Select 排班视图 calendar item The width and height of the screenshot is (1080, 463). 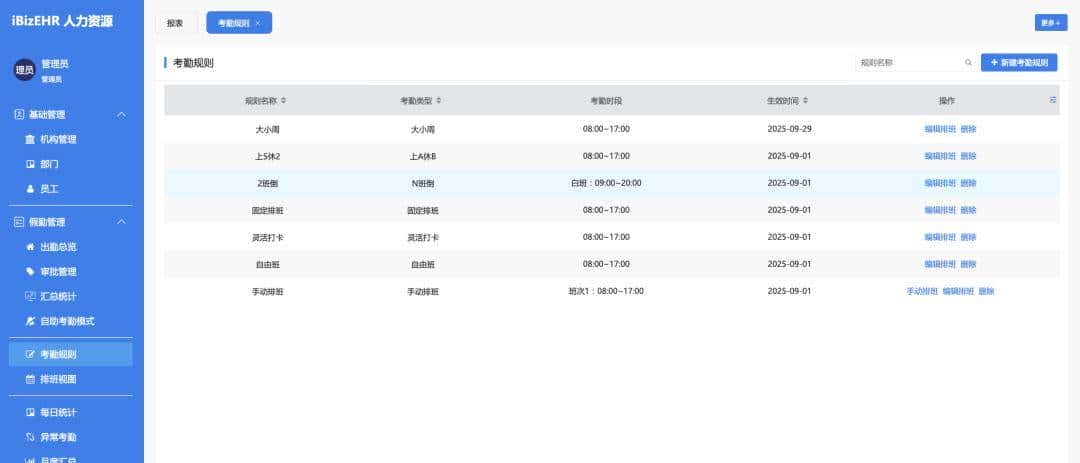pos(57,379)
